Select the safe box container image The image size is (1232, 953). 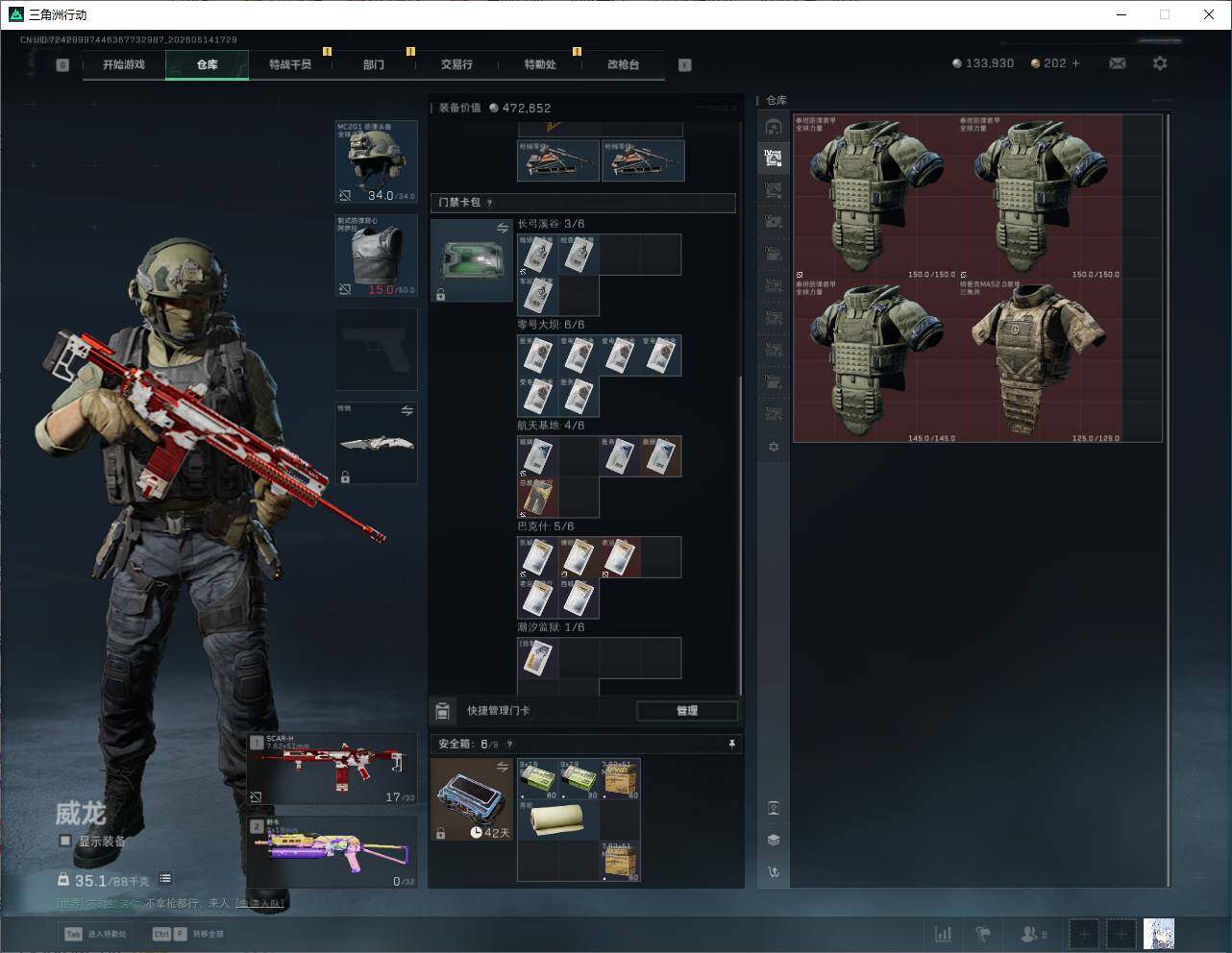(x=471, y=799)
